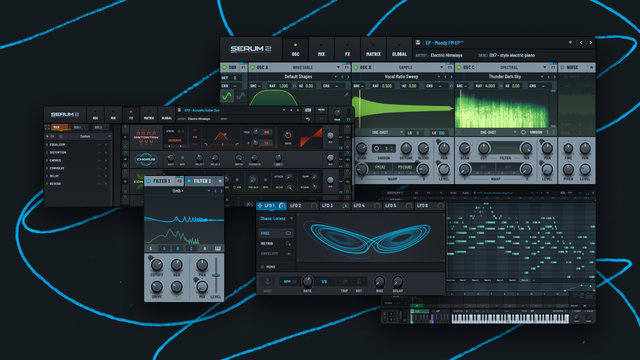
Task: Adjust the Filter LEVEL slider
Action: click(x=216, y=276)
